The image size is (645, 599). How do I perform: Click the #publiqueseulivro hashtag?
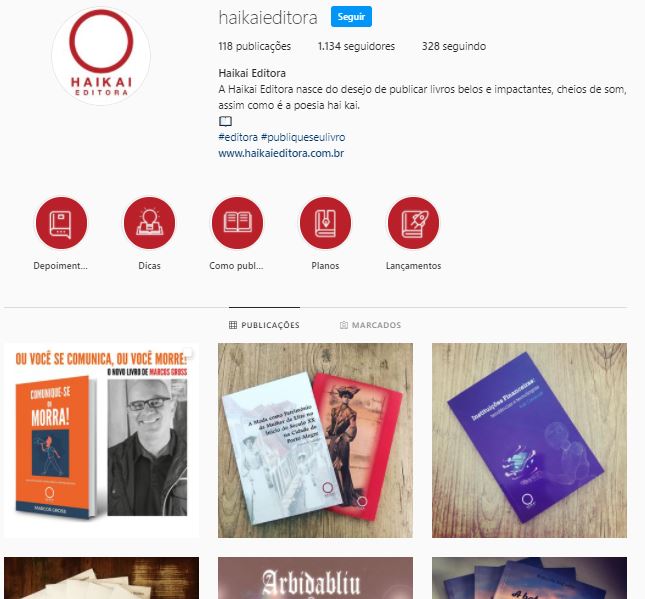pyautogui.click(x=303, y=137)
